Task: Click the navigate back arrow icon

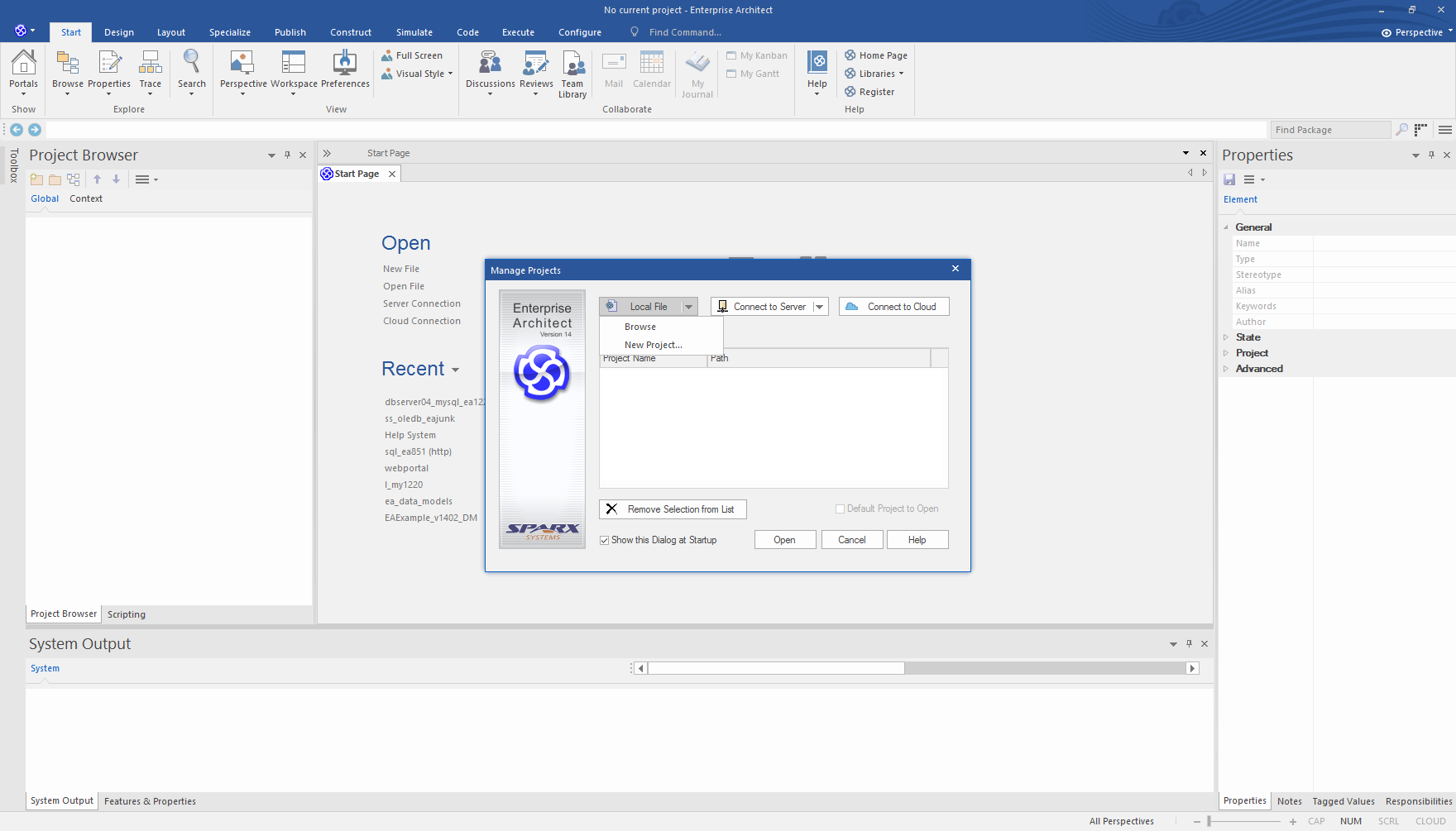Action: 17,130
